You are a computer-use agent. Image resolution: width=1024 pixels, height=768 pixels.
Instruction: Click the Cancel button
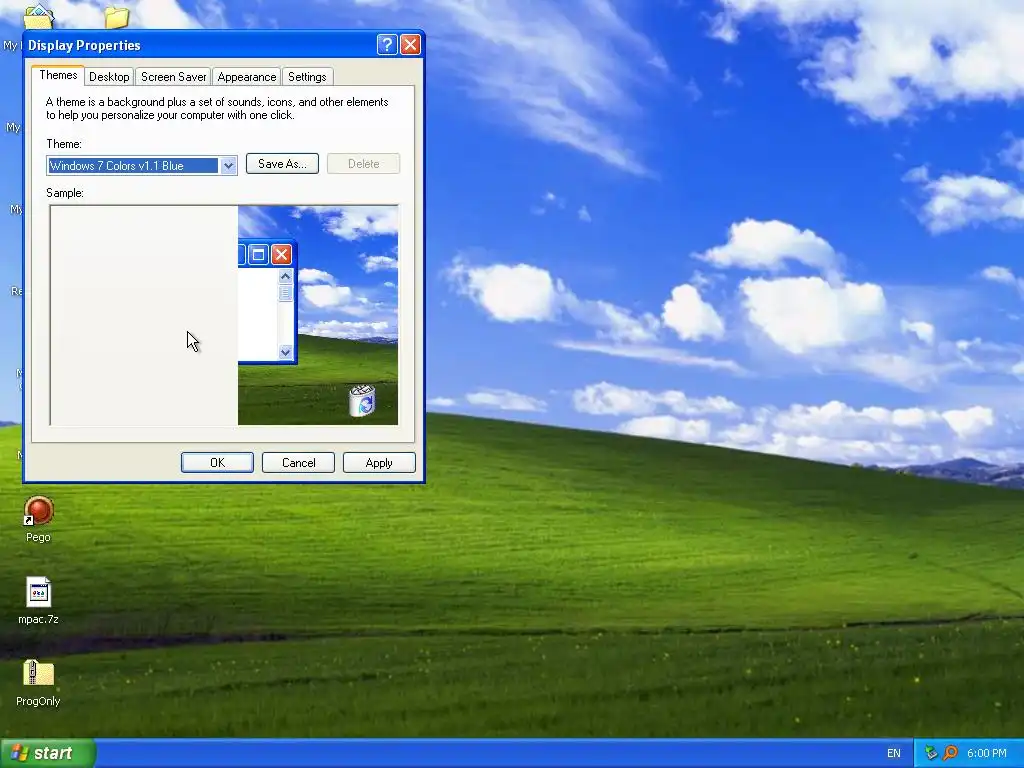pos(298,462)
